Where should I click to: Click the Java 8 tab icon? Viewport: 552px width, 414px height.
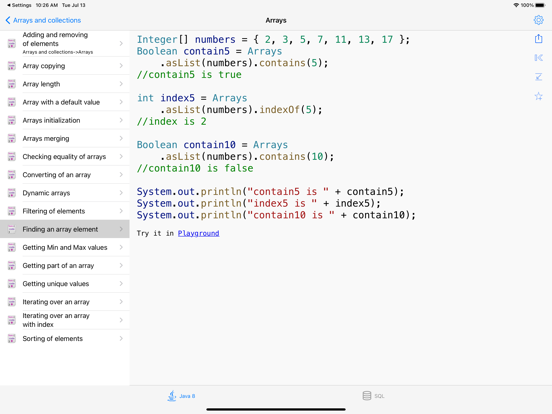click(172, 396)
